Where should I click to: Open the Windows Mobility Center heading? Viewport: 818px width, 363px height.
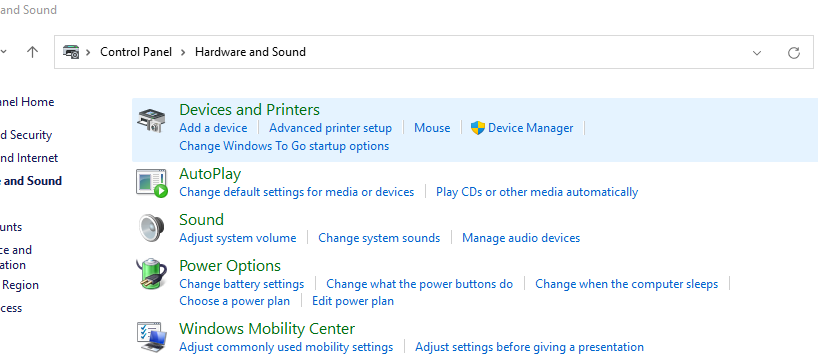tap(267, 329)
